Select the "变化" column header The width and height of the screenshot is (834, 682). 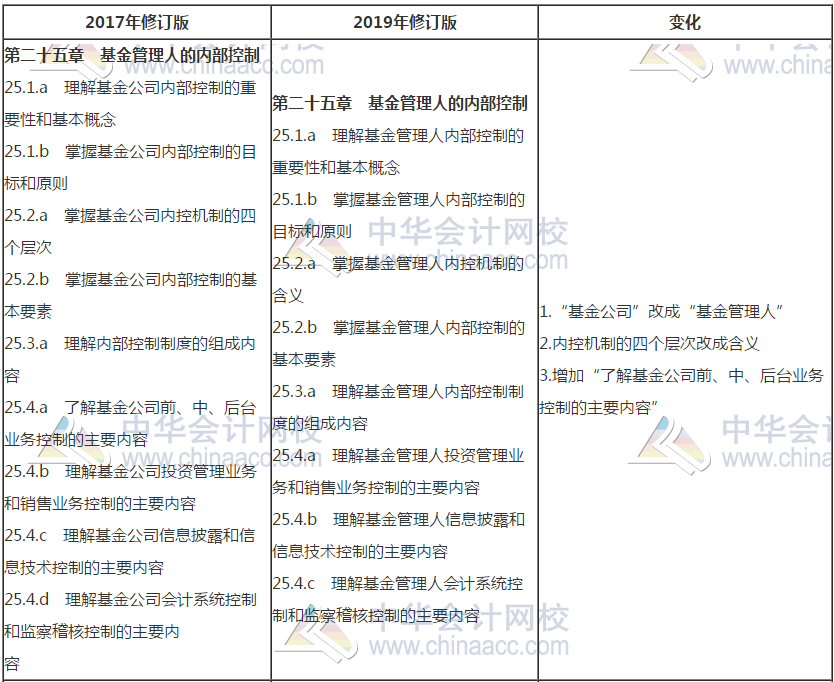click(x=685, y=22)
